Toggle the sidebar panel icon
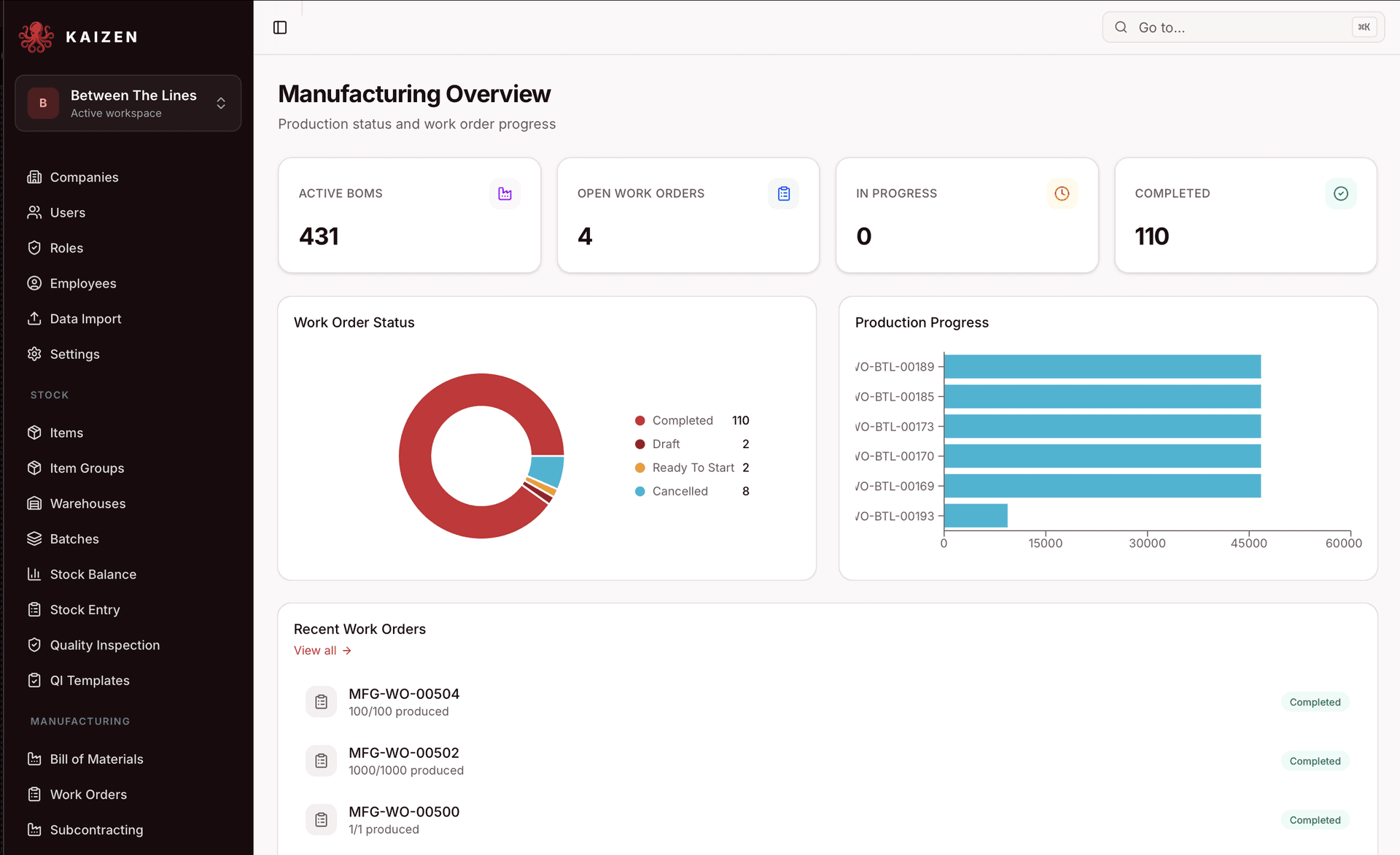The image size is (1400, 855). [280, 28]
